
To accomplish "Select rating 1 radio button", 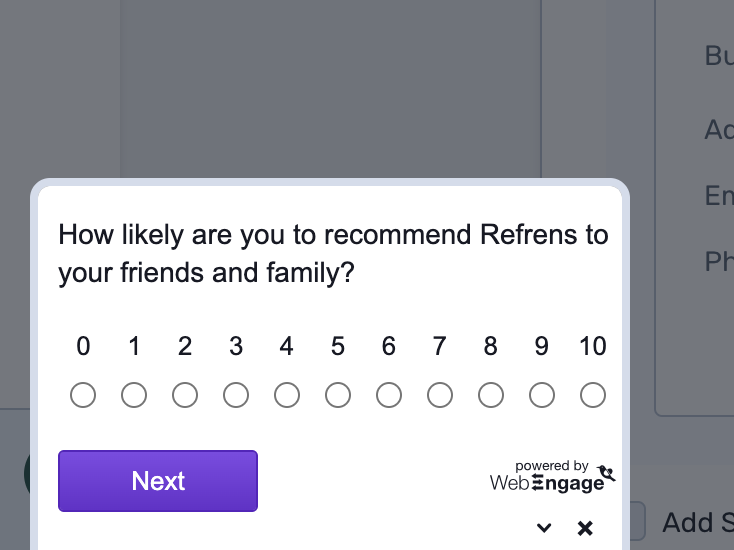I will click(x=134, y=395).
